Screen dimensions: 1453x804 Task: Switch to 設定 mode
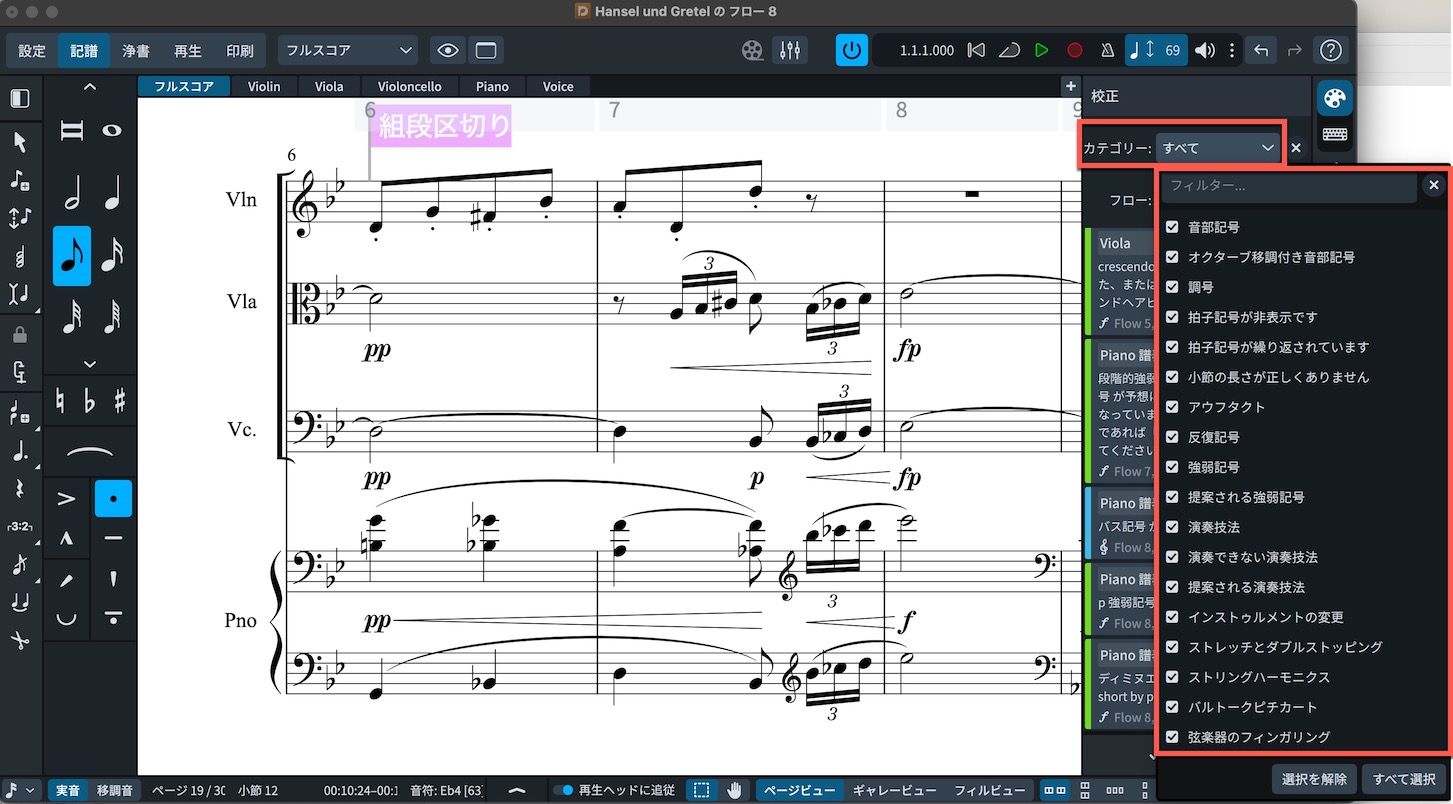(x=32, y=51)
